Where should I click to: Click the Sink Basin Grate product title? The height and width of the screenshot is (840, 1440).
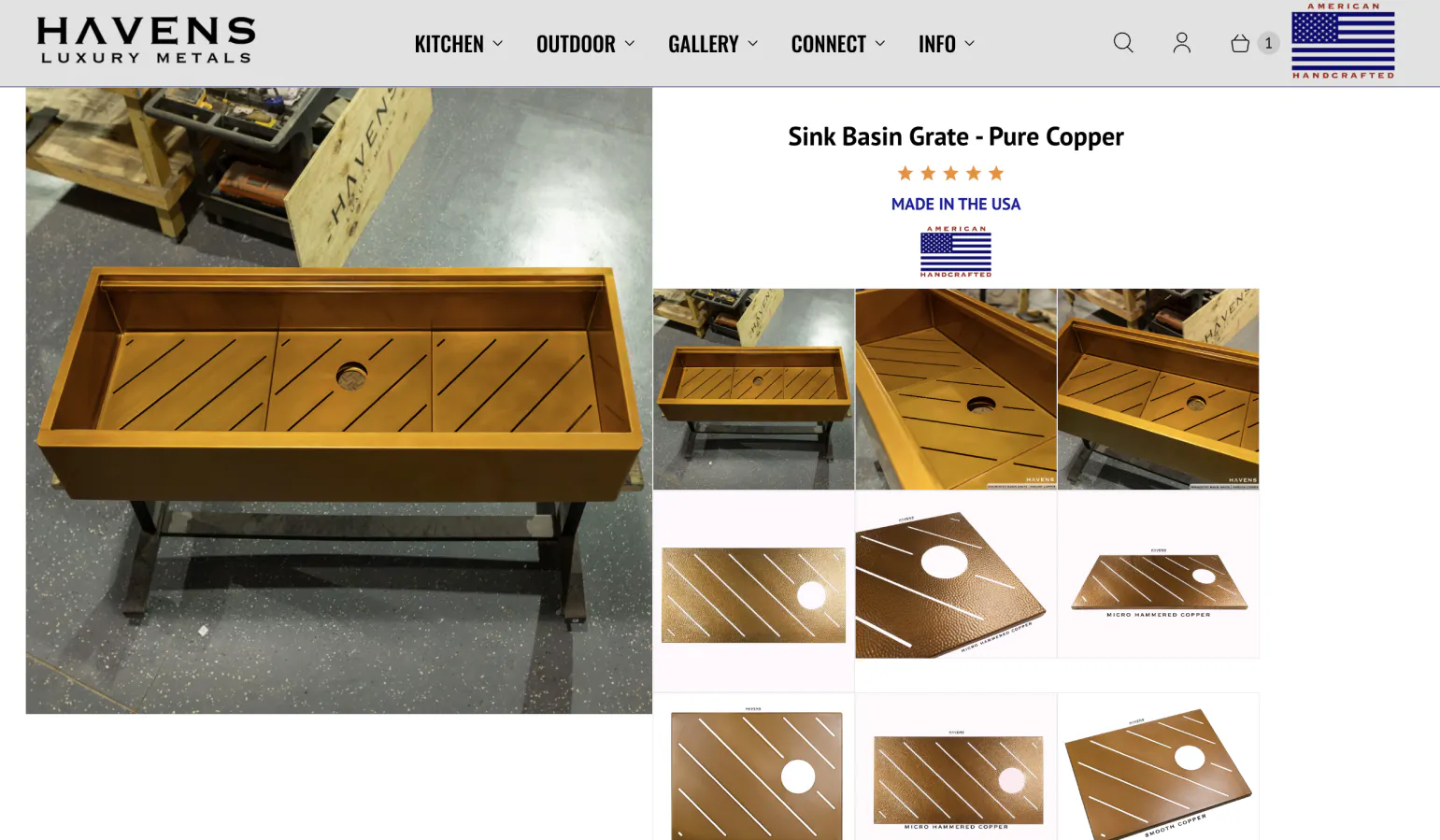tap(955, 136)
